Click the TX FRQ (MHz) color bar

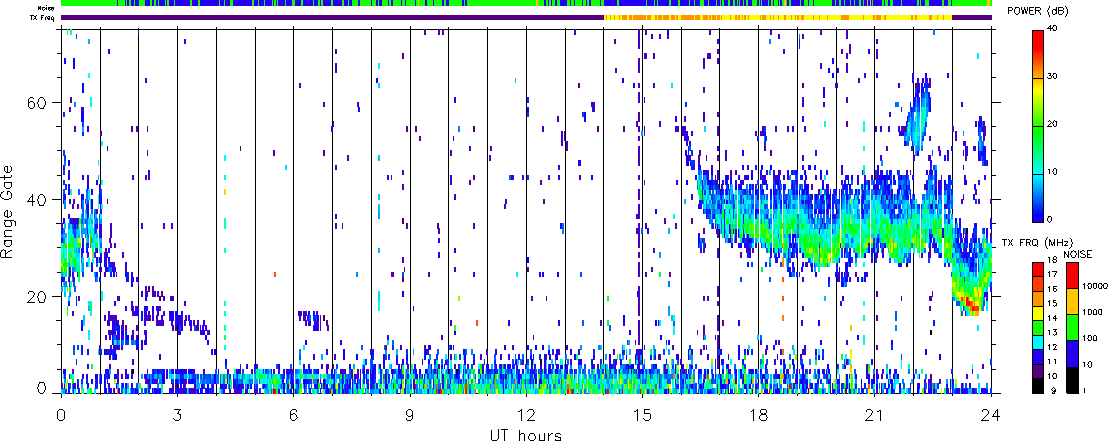coord(1037,327)
